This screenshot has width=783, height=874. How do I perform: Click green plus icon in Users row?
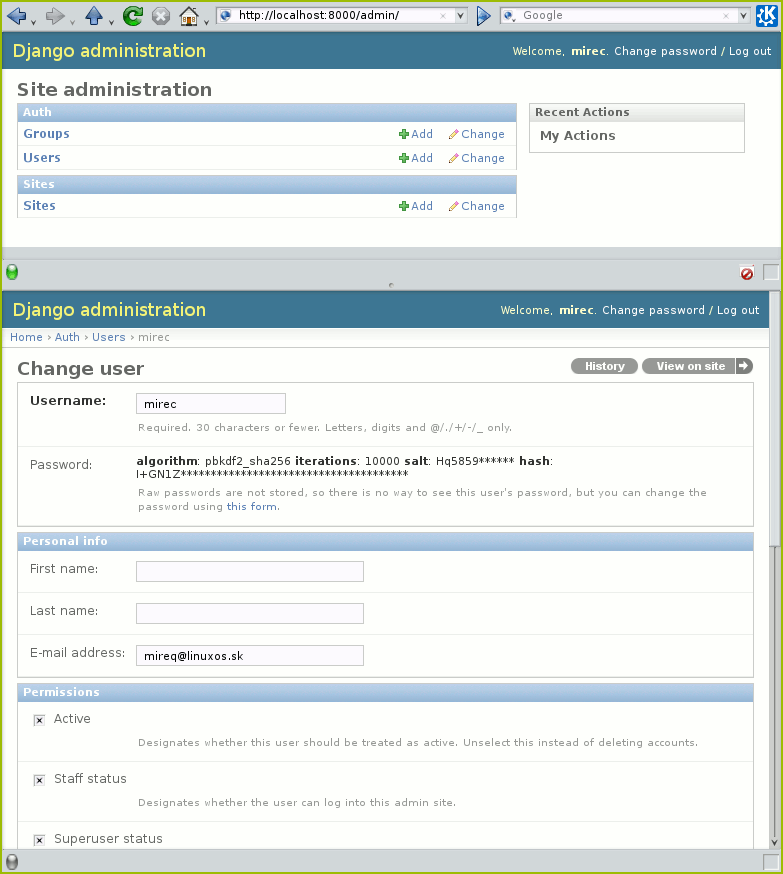404,158
